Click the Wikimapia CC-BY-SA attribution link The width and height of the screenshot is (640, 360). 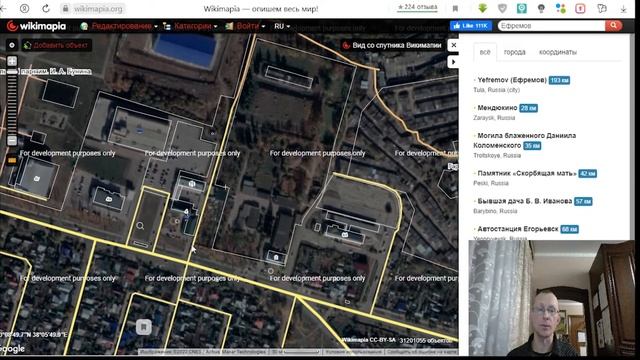click(369, 340)
